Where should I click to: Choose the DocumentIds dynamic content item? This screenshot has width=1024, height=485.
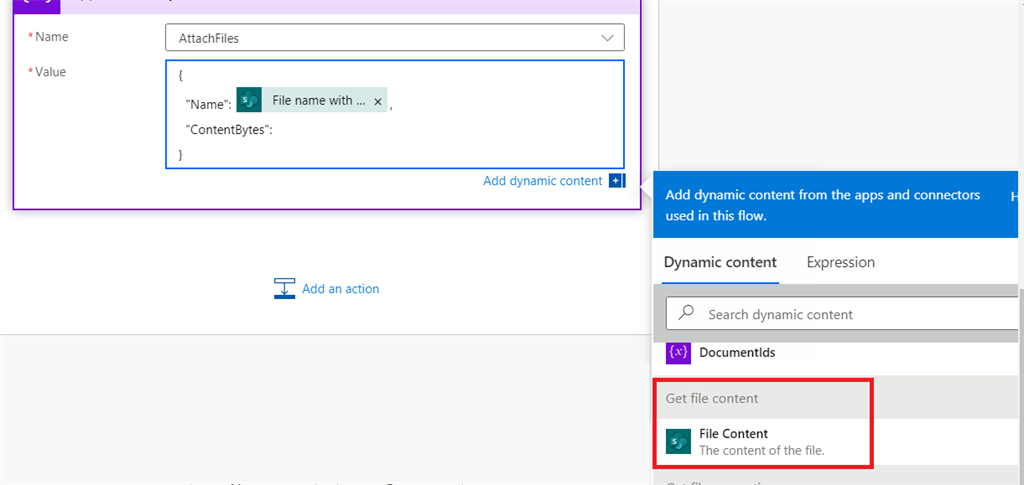point(737,352)
